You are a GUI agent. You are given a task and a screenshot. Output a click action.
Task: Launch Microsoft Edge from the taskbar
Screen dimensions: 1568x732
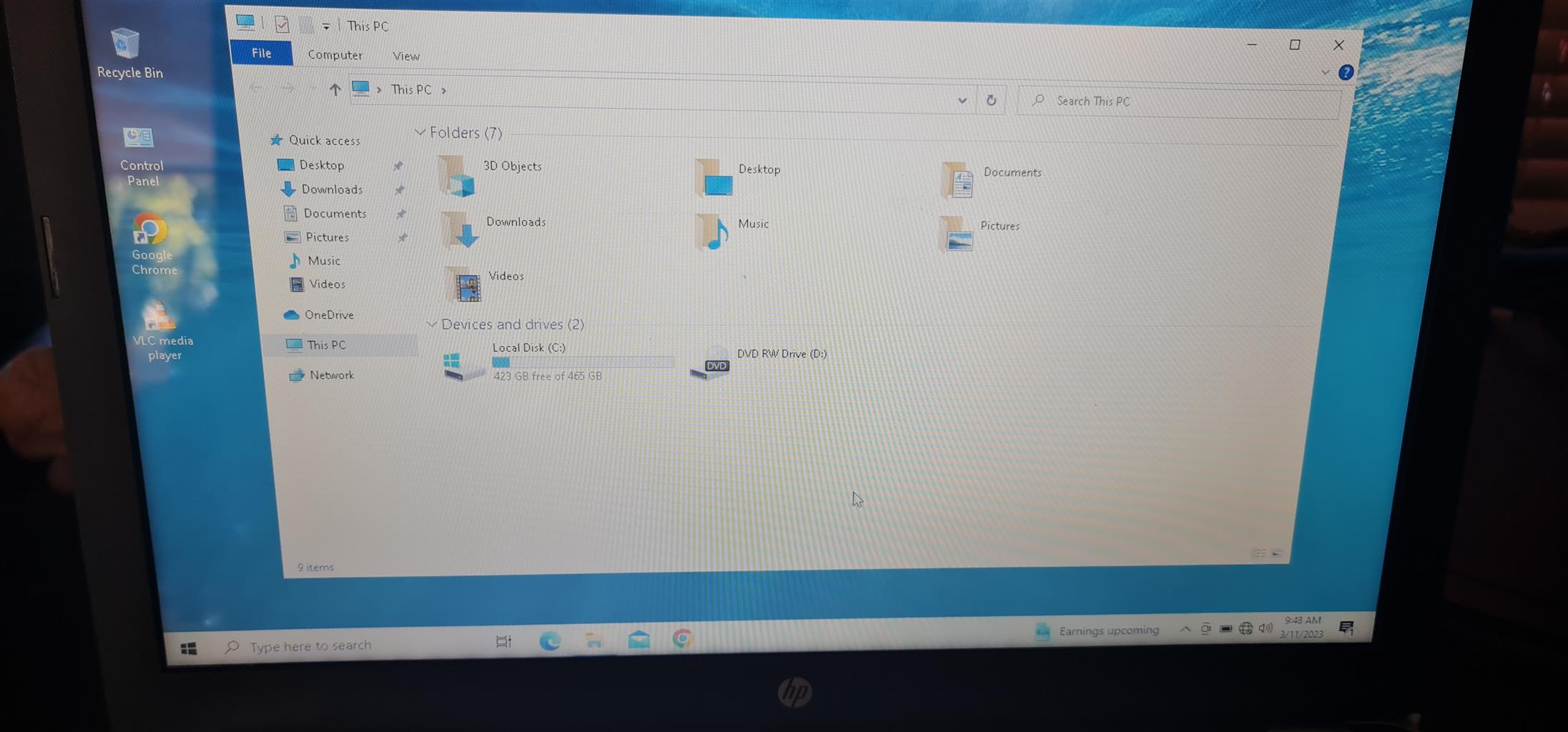coord(549,640)
